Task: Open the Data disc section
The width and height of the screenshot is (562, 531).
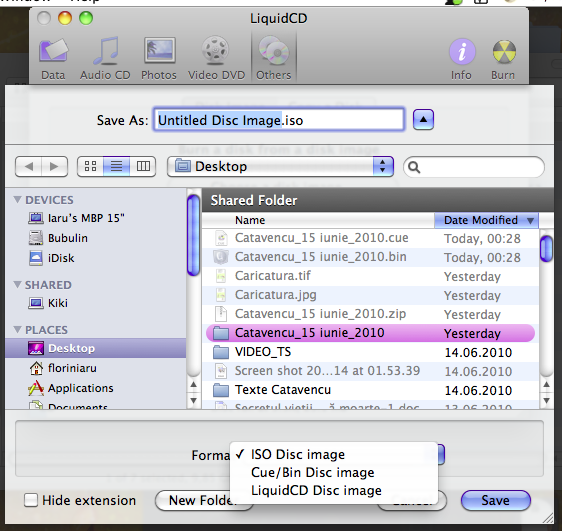Action: click(53, 59)
